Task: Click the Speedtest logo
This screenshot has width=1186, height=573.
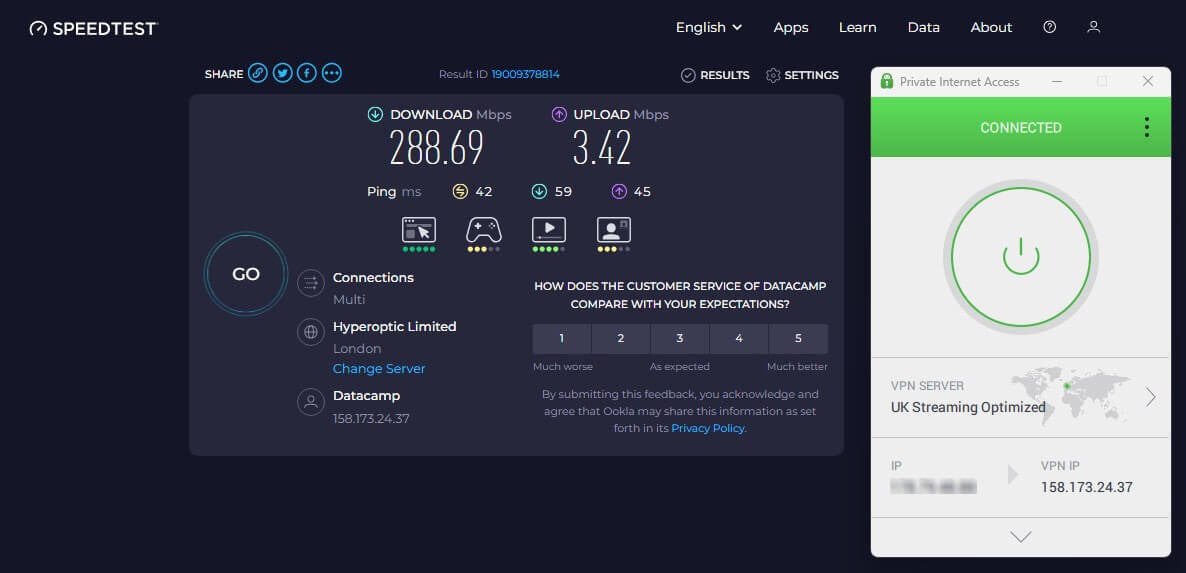Action: point(93,29)
